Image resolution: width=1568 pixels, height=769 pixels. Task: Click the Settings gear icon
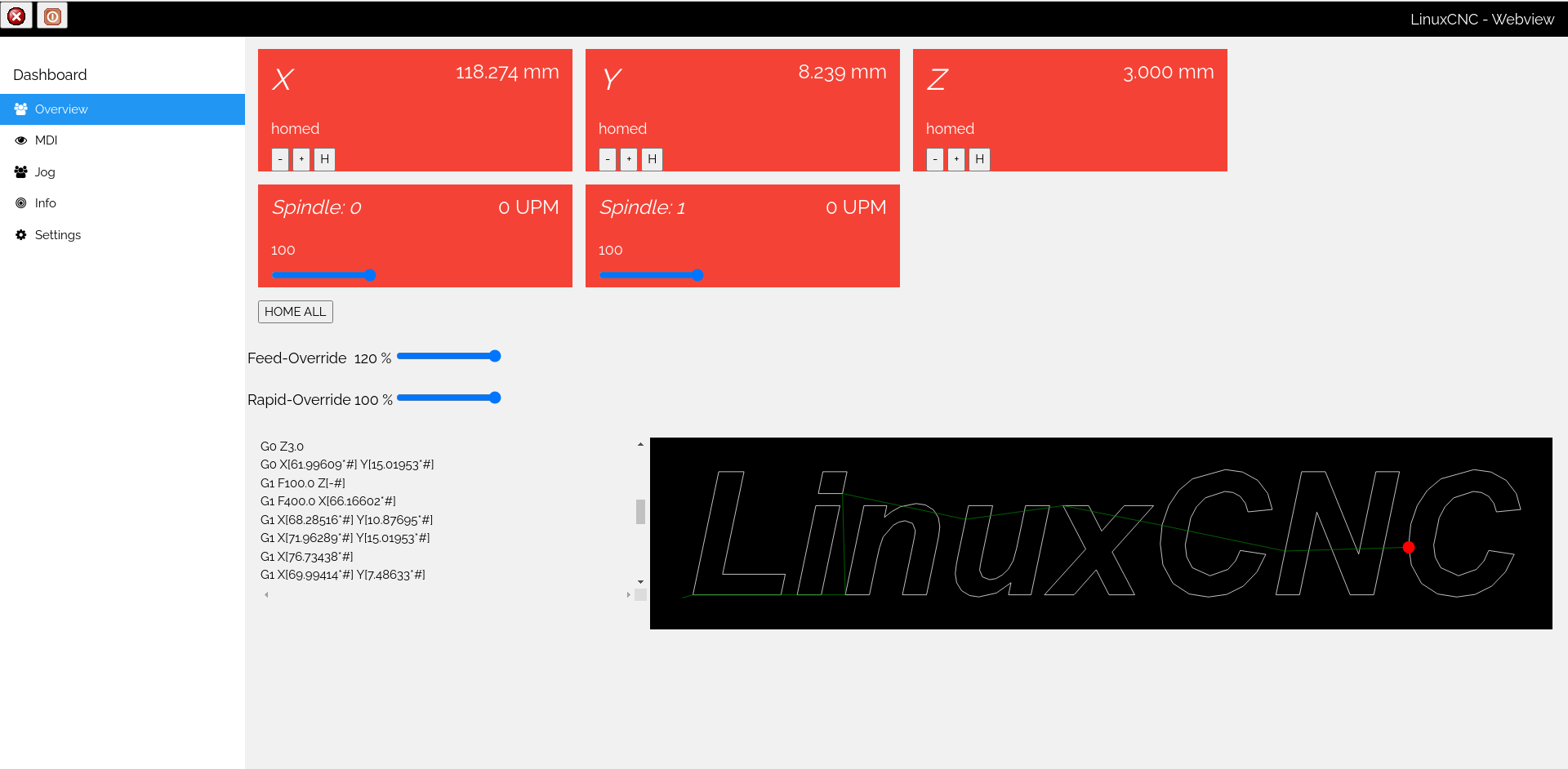[21, 235]
